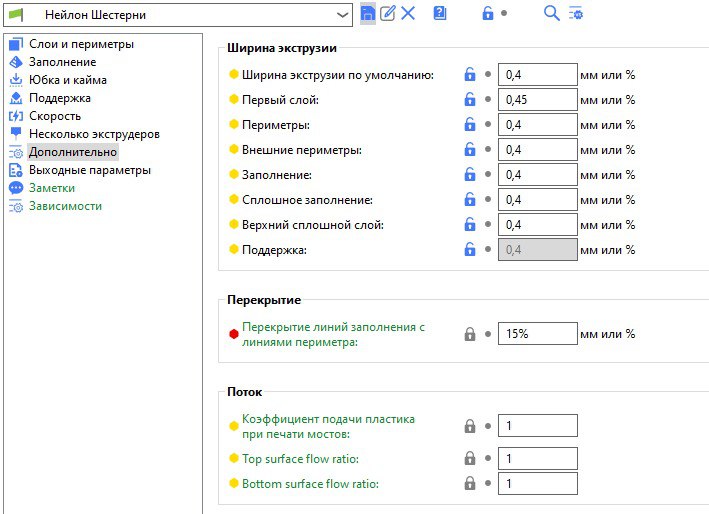
Task: Click the save preset icon
Action: [368, 13]
